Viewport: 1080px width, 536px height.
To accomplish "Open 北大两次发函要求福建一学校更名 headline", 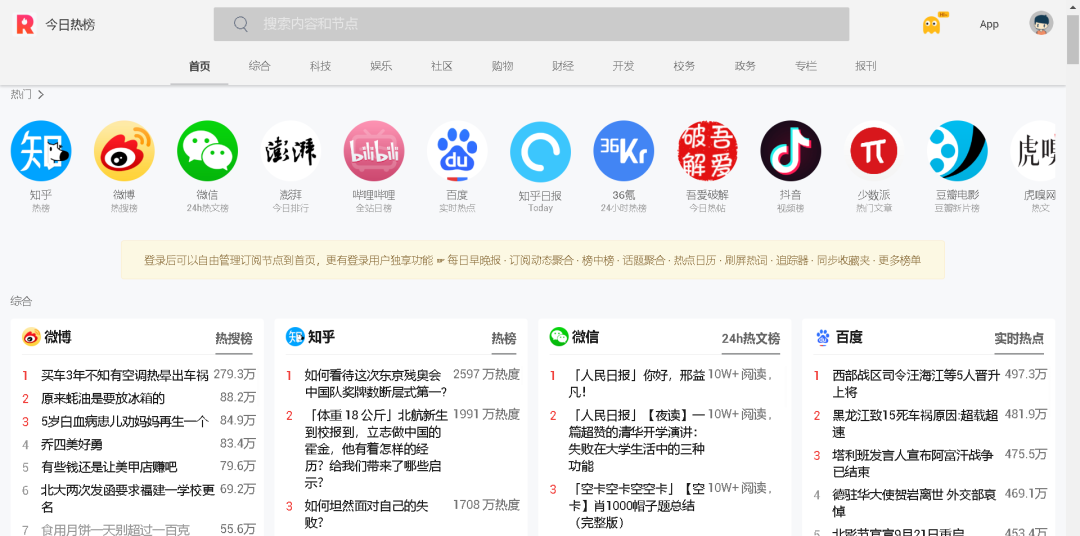I will pos(127,498).
